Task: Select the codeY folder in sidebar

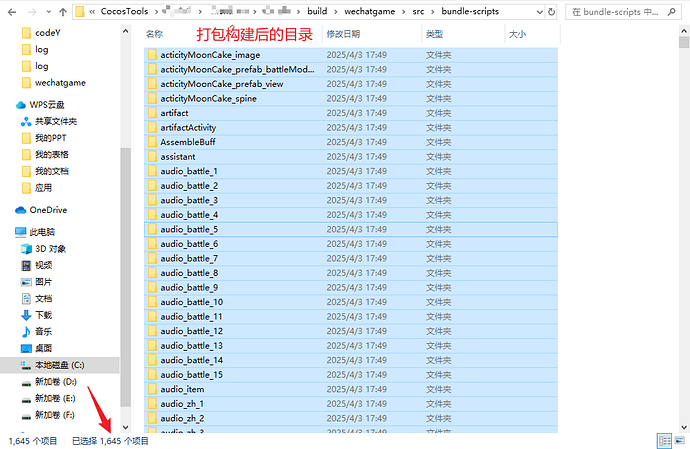Action: click(42, 33)
